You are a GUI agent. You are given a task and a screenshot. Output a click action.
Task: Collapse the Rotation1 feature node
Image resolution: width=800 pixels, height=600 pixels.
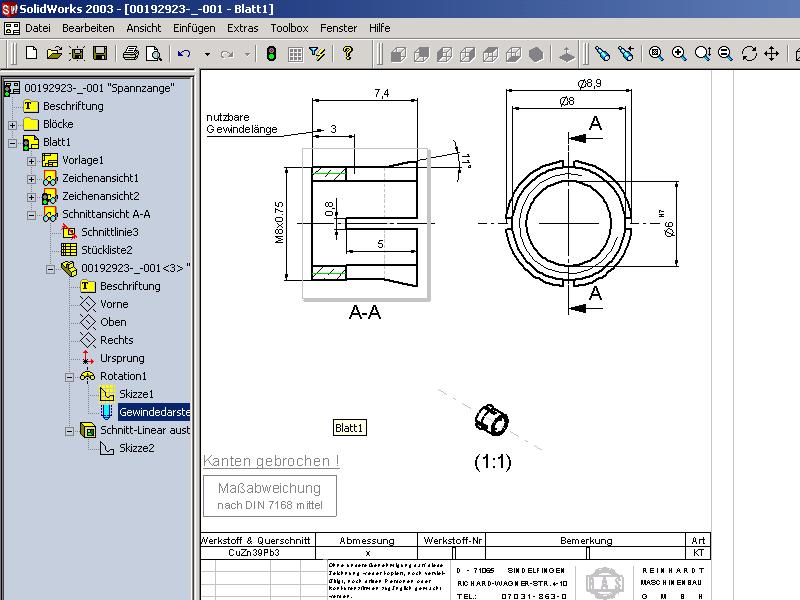tap(69, 377)
